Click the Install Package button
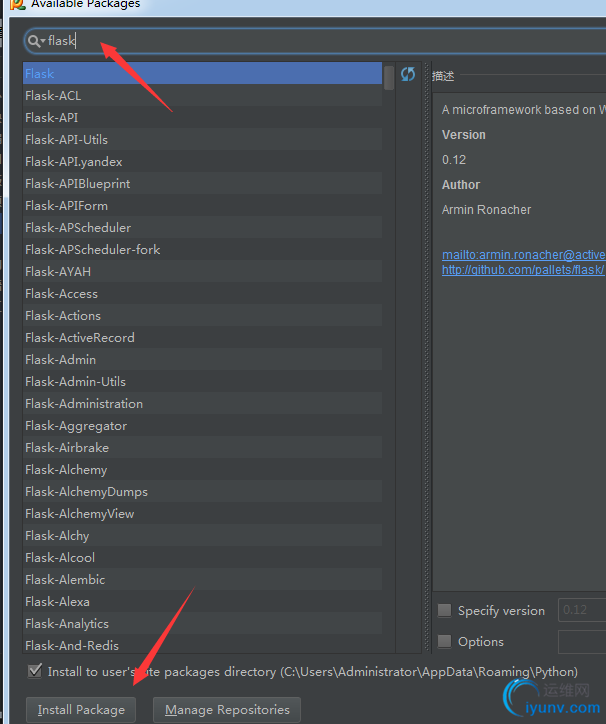Image resolution: width=606 pixels, height=724 pixels. (81, 710)
